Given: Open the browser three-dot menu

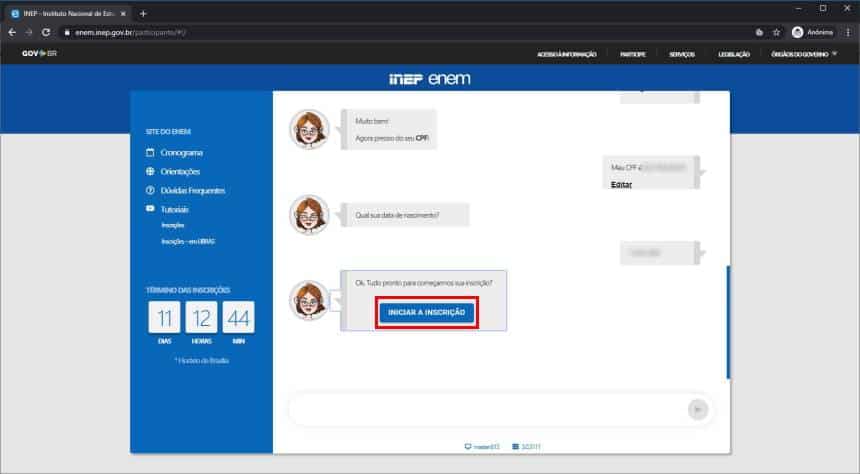Looking at the screenshot, I should (848, 32).
